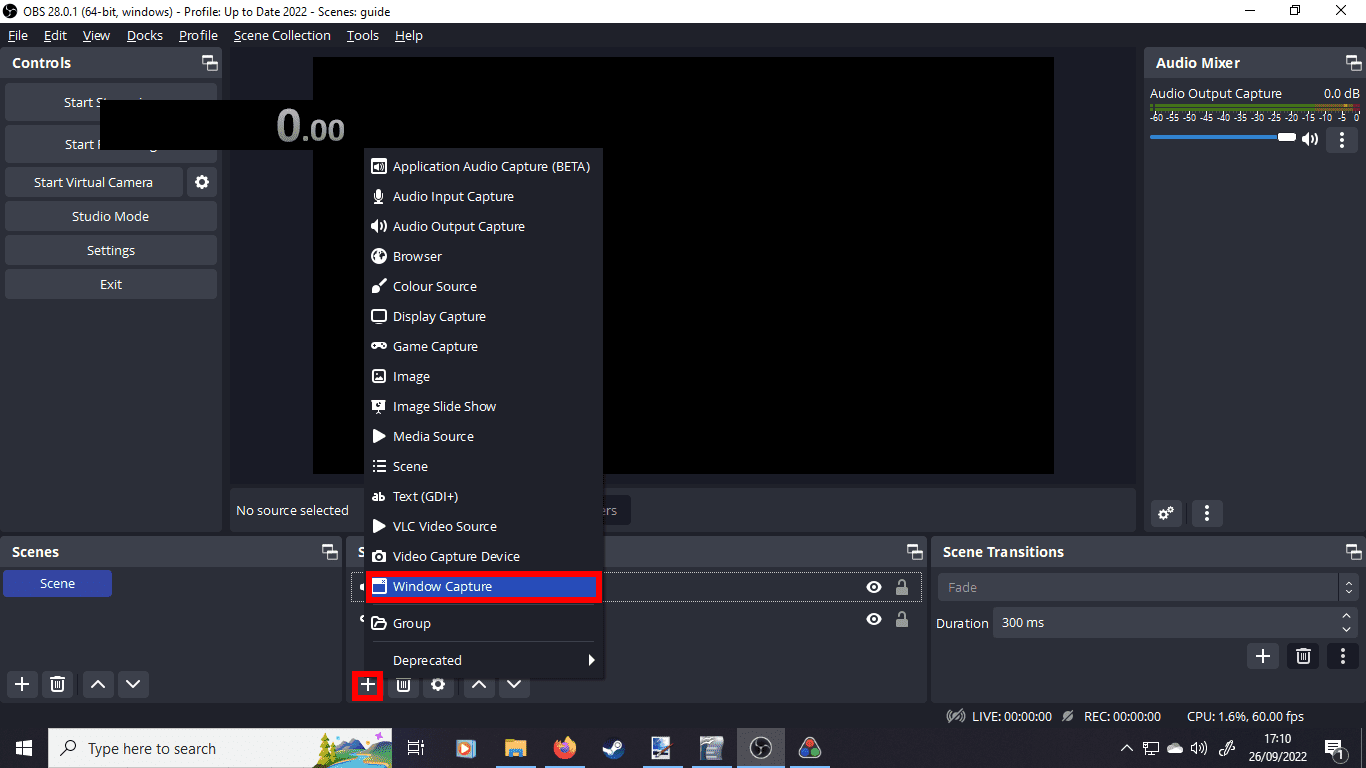The image size is (1366, 768).
Task: Pop out the Controls dock
Action: click(x=209, y=63)
